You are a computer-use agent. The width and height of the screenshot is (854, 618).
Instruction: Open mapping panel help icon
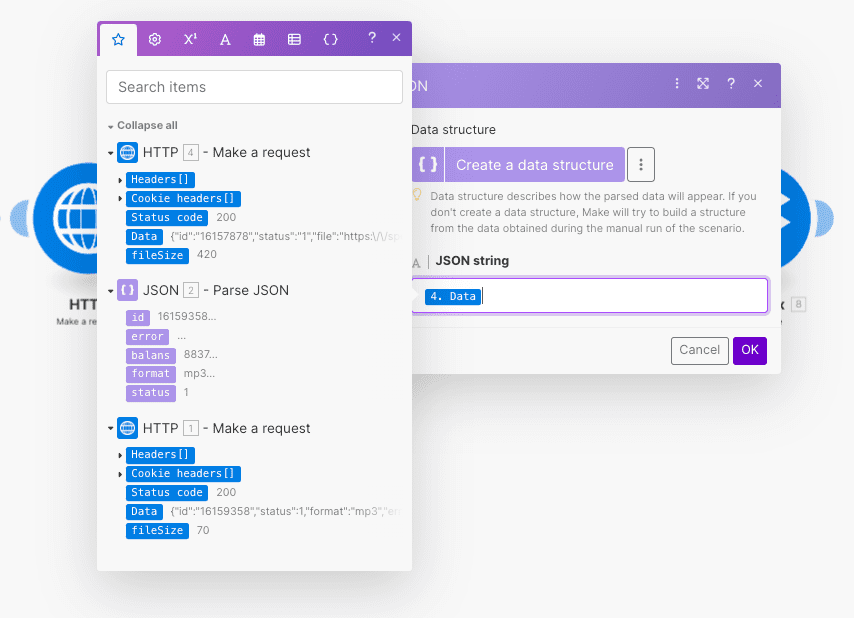point(372,38)
